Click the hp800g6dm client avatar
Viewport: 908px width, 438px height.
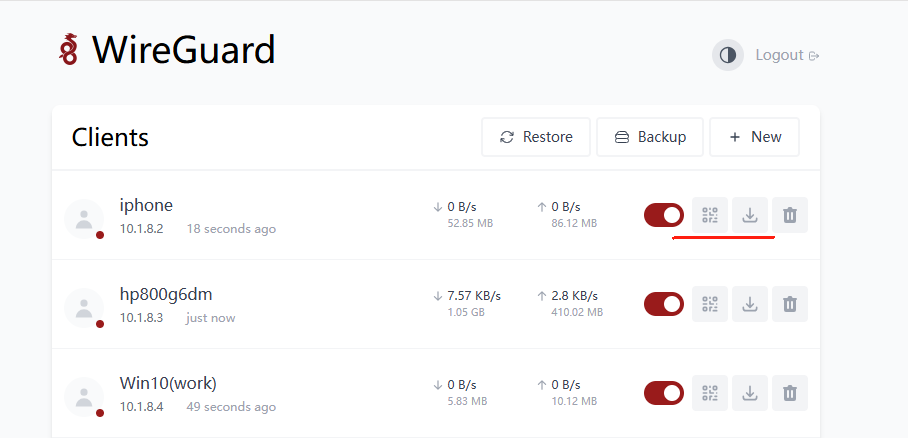pos(84,308)
